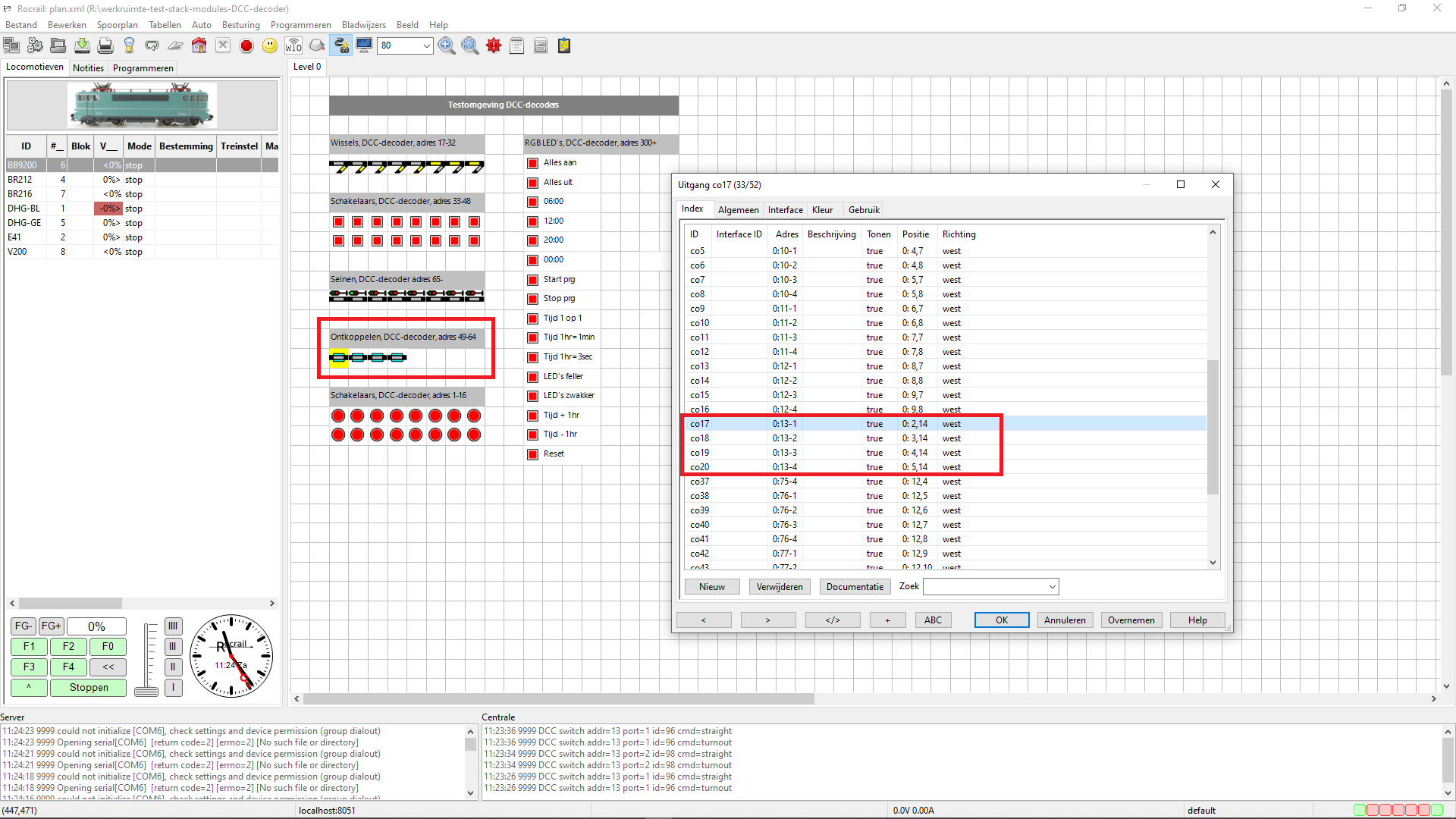Image resolution: width=1456 pixels, height=819 pixels.
Task: Click the yellow smiley toolbar icon
Action: (270, 46)
